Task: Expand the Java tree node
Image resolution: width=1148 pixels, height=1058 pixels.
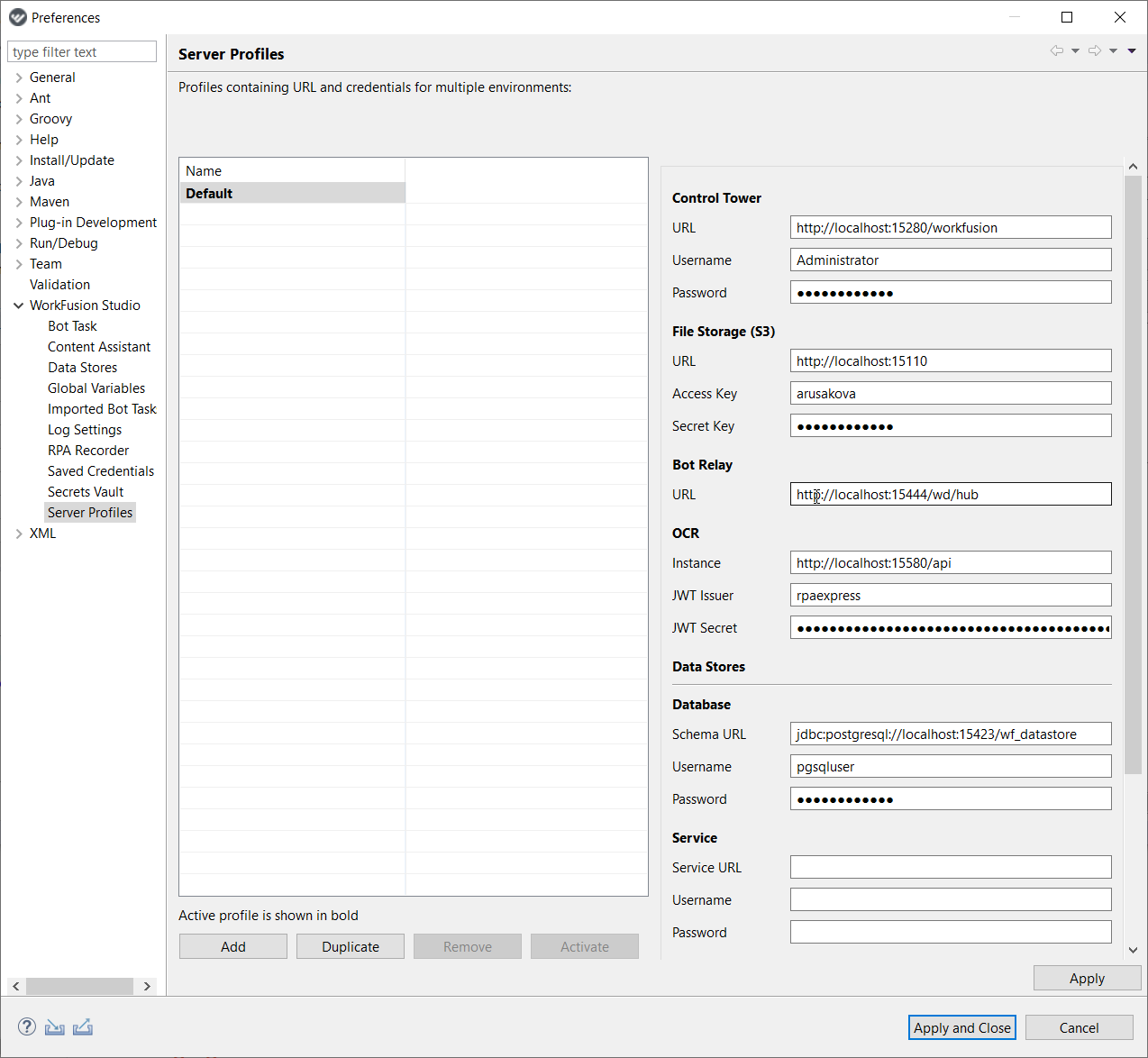Action: [x=19, y=181]
